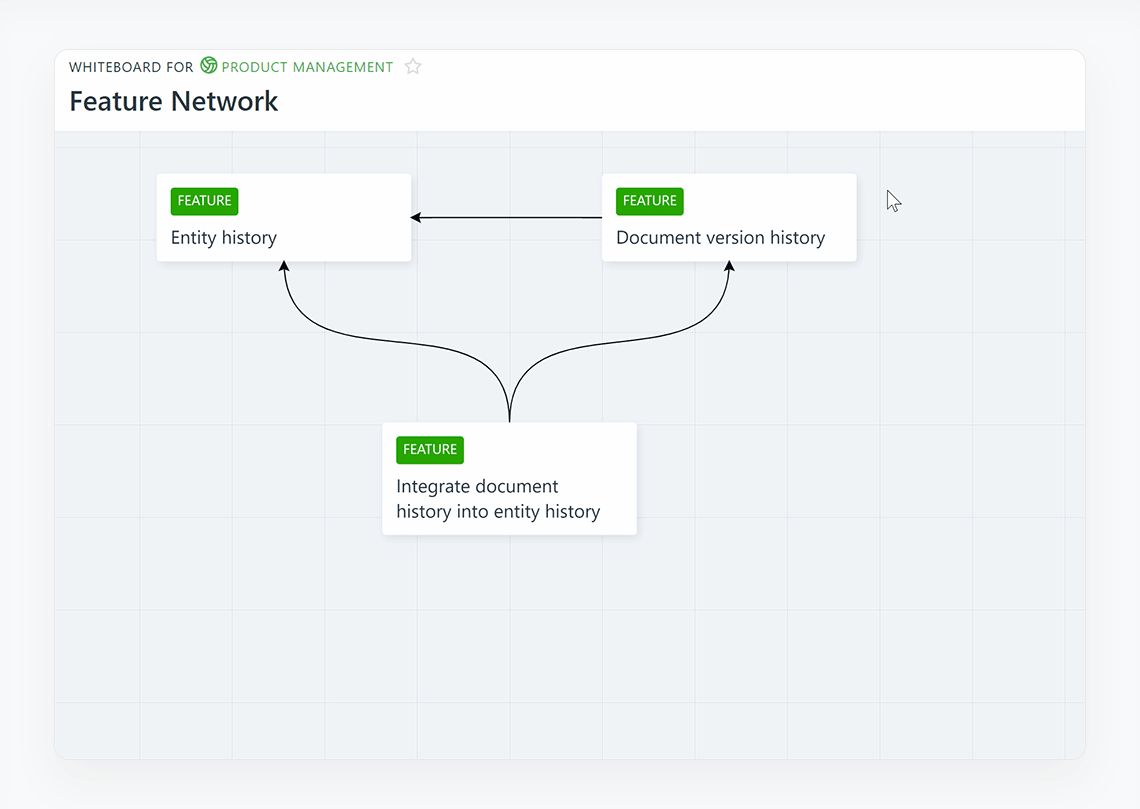Star the Feature Network whiteboard as favorite
Viewport: 1140px width, 809px height.
tap(413, 67)
